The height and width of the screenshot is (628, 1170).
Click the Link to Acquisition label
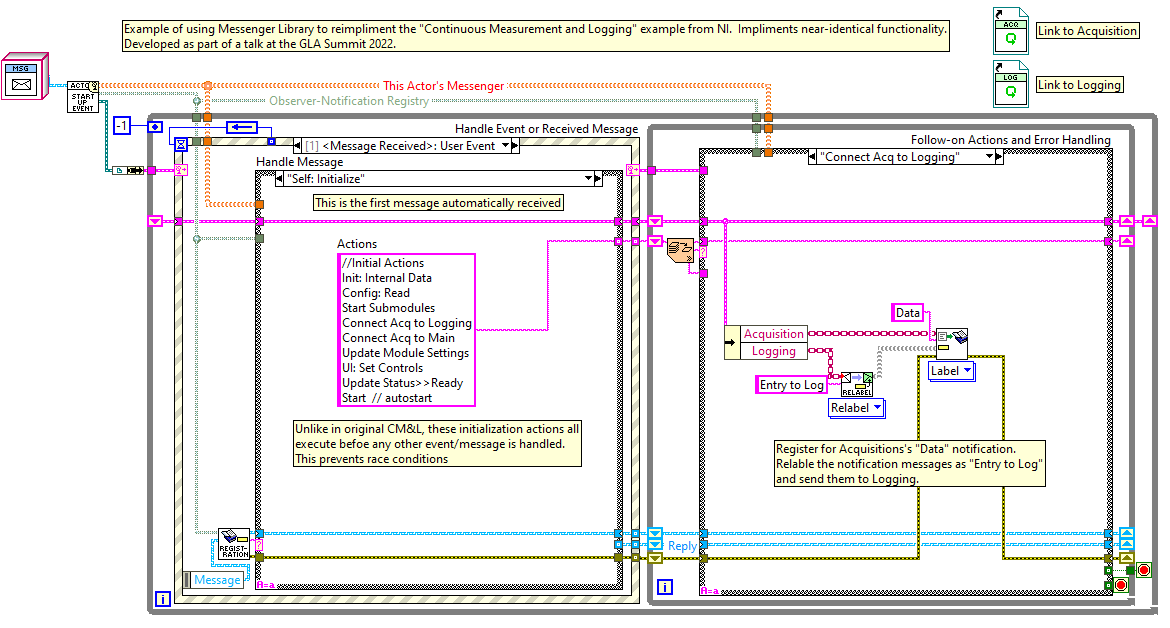point(1087,31)
